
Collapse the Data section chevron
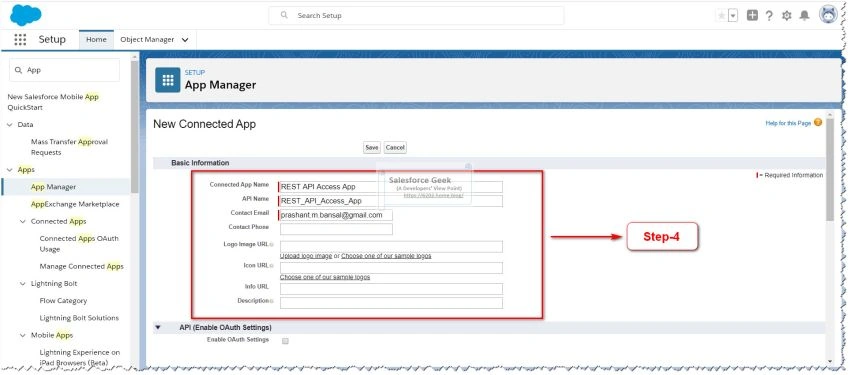(x=9, y=125)
